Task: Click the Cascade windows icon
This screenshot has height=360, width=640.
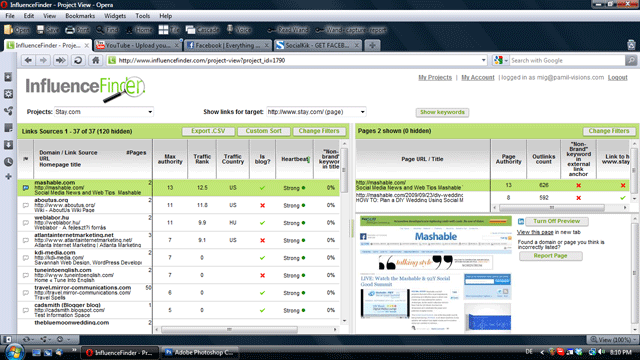Action: (x=202, y=30)
